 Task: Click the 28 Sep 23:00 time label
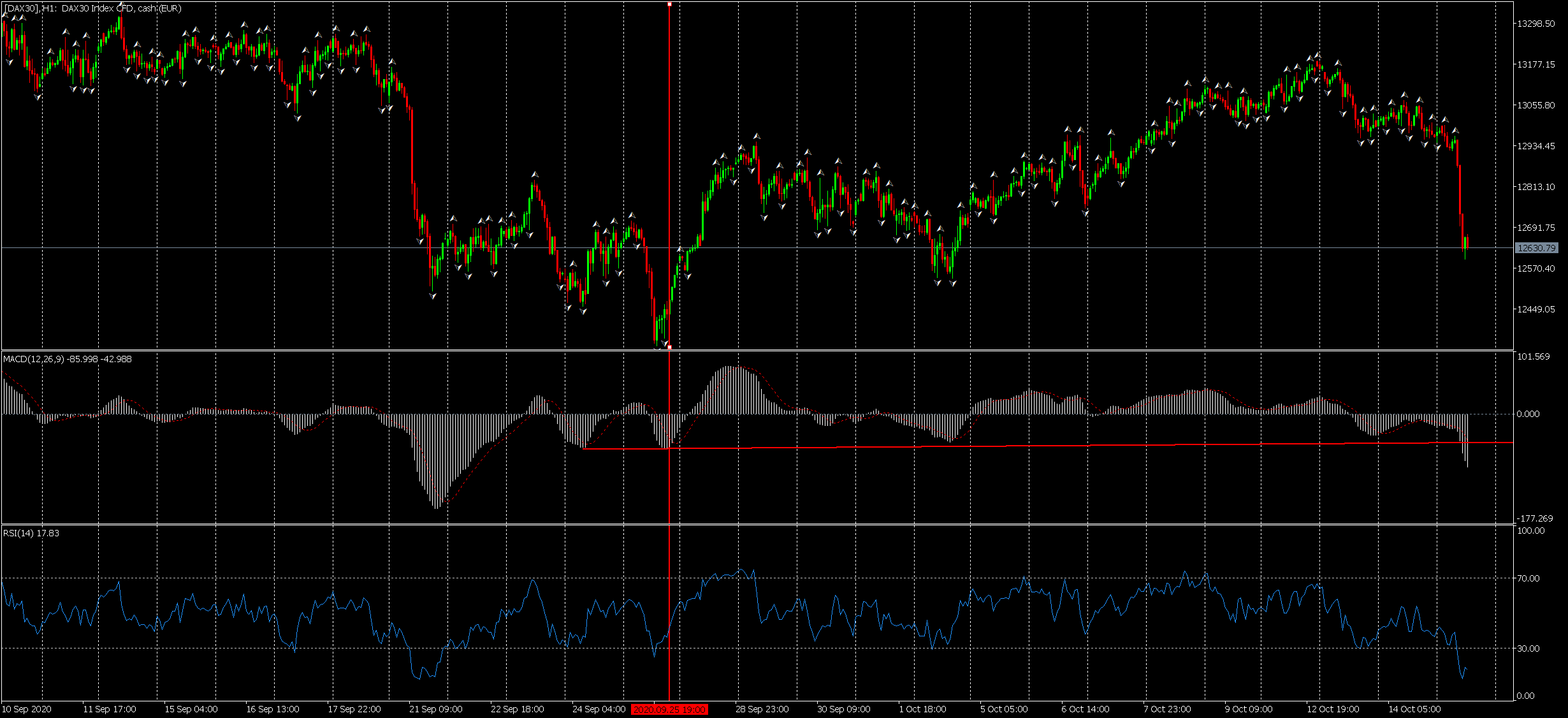tap(762, 709)
